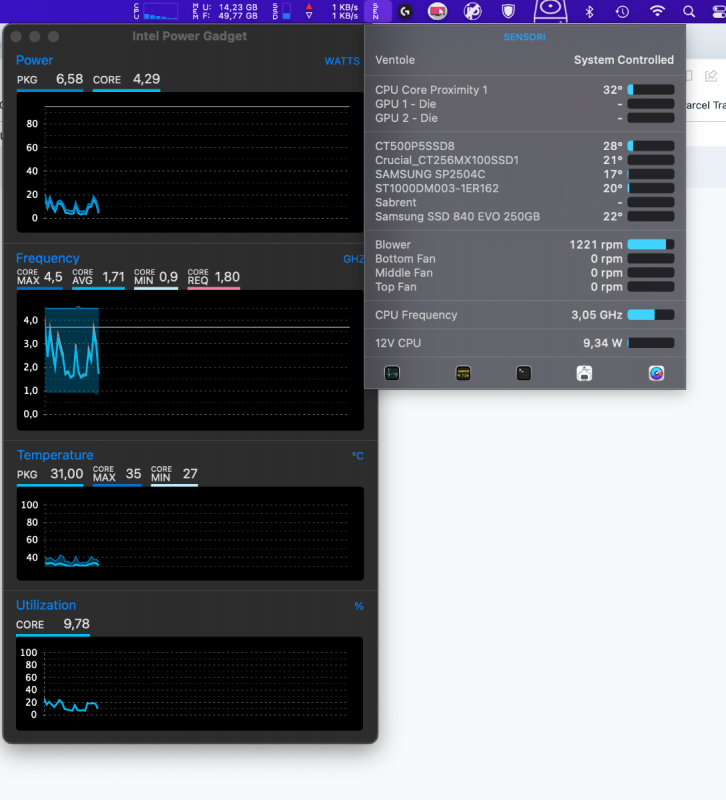Click the share icon in the background window
The image size is (726, 800).
coord(711,77)
